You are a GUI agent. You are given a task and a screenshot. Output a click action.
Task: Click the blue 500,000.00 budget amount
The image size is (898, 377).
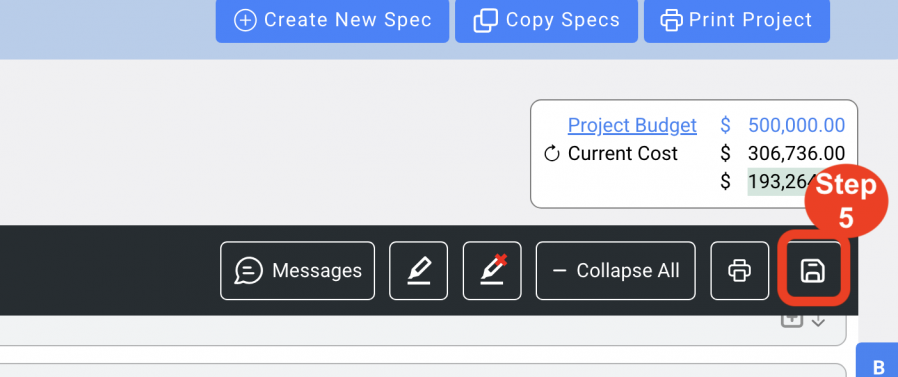(797, 125)
